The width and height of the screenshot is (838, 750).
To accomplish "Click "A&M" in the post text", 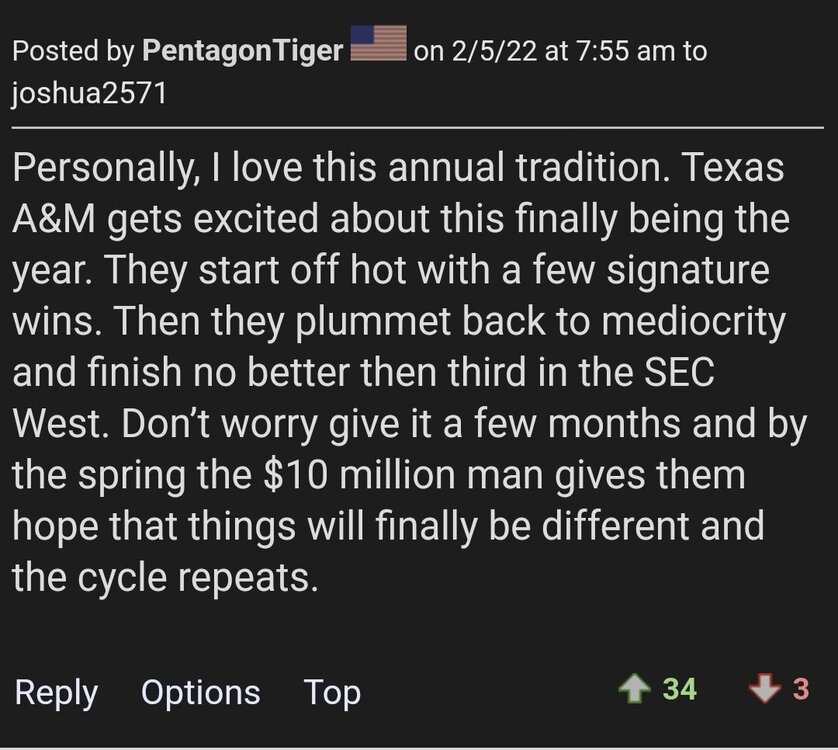I will pos(52,220).
